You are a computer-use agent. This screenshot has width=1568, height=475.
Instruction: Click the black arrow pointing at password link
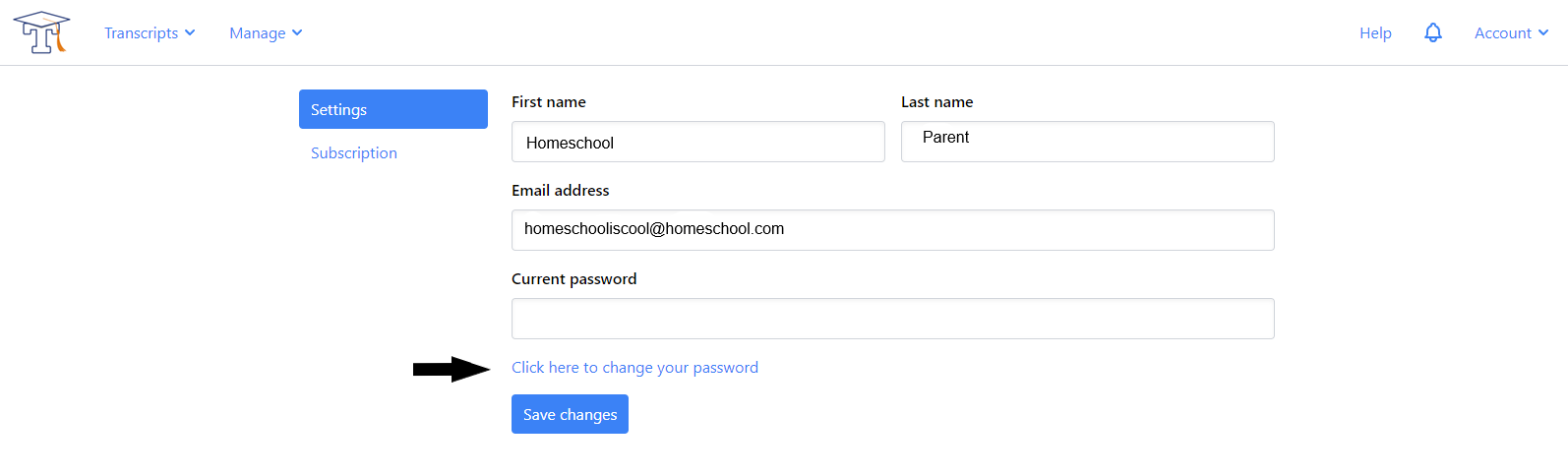coord(451,369)
